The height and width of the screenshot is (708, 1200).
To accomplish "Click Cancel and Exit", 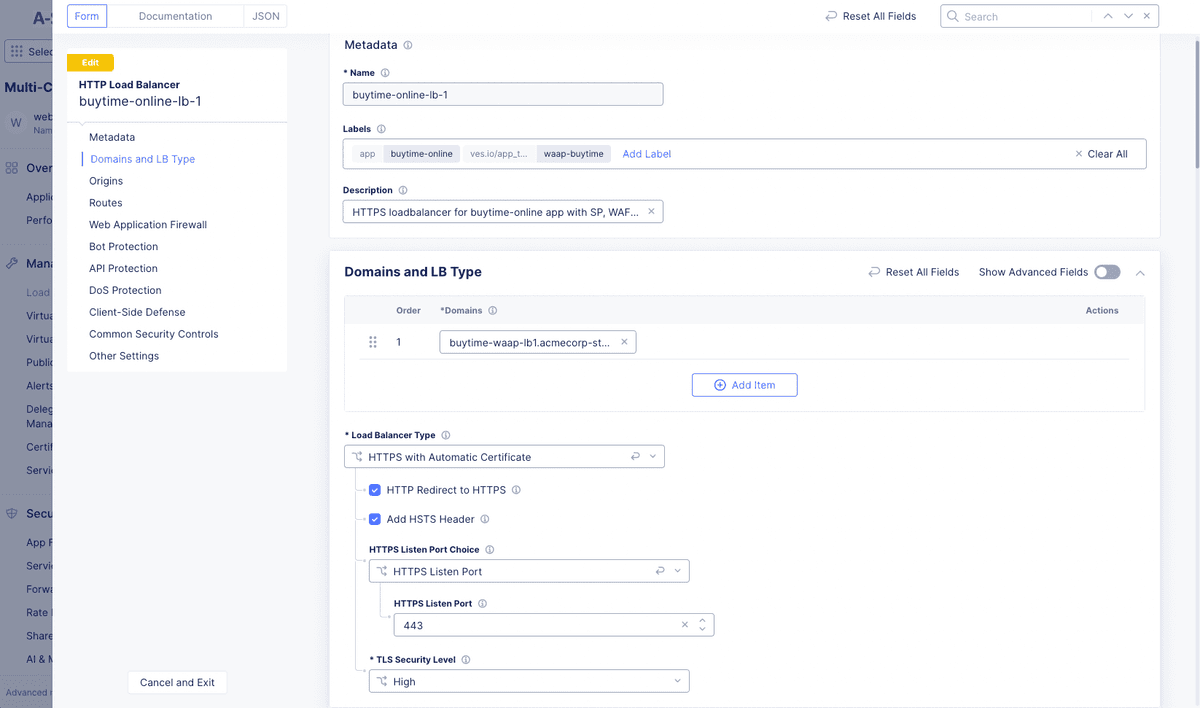I will click(177, 682).
